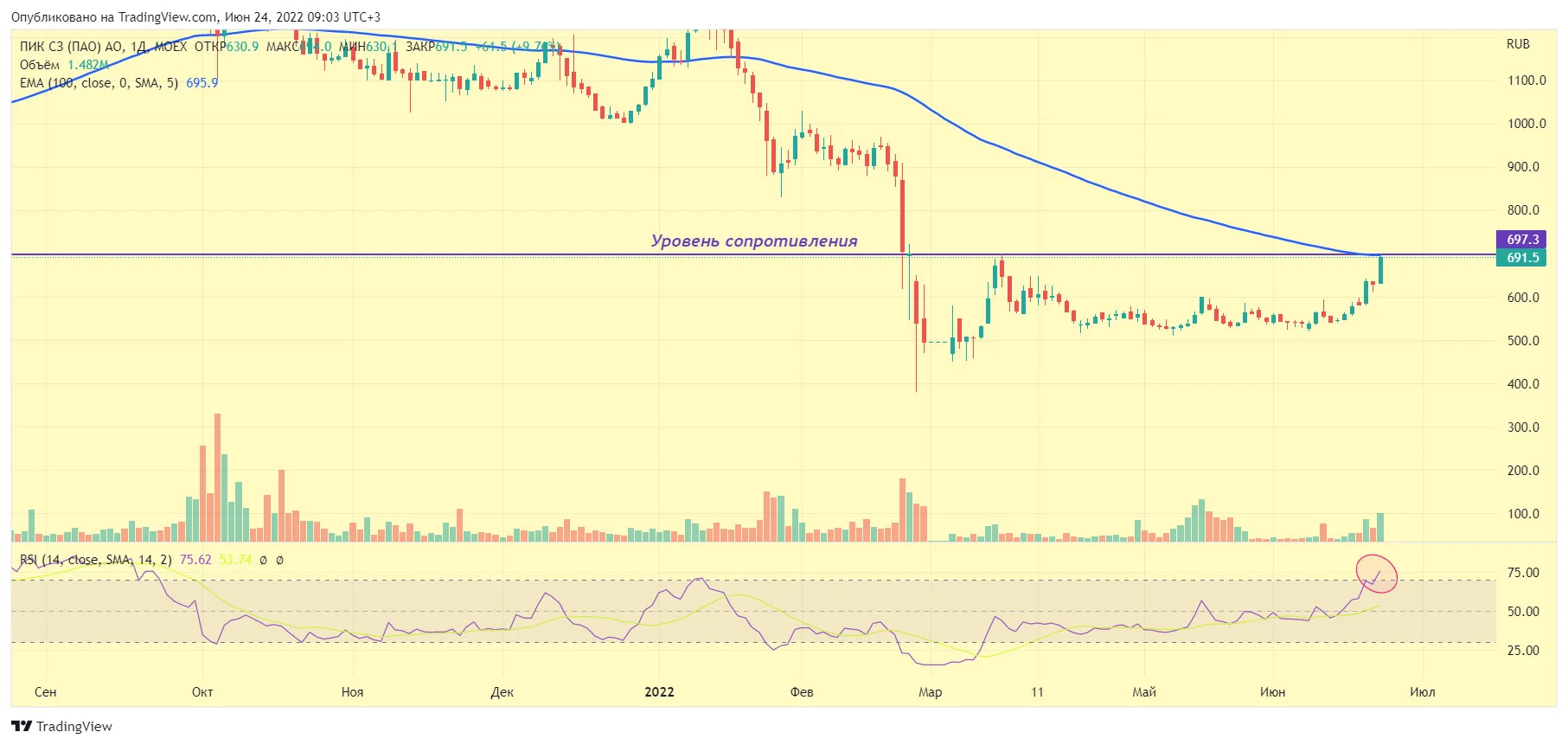
Task: Click the 400.0 price scale label
Action: tap(1523, 384)
